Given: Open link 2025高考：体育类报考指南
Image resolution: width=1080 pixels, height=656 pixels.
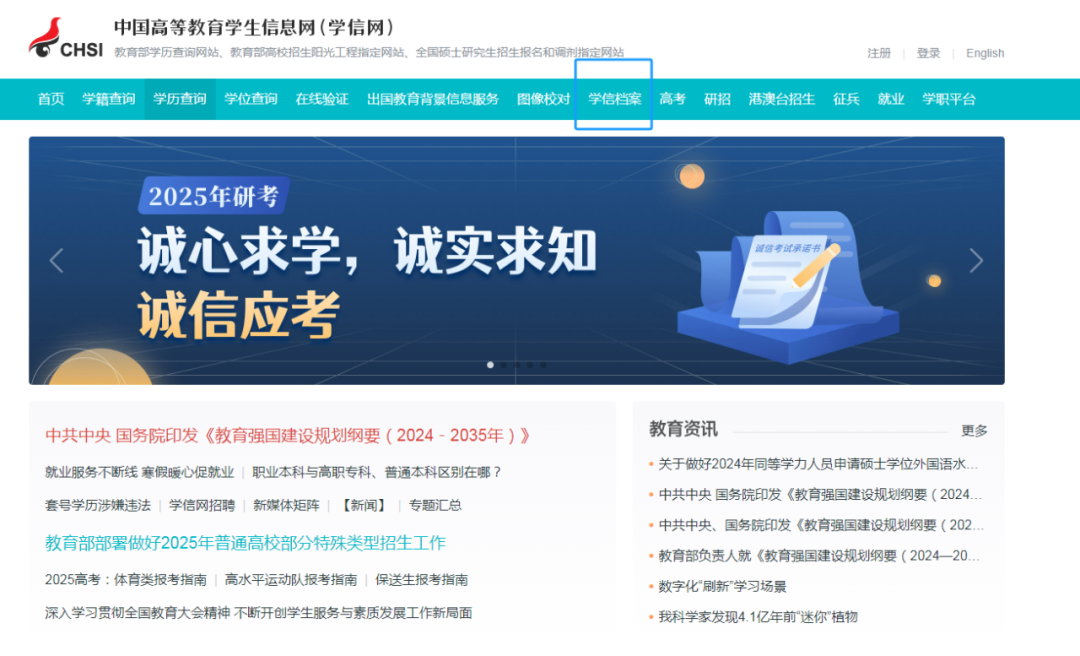Looking at the screenshot, I should click(x=126, y=580).
